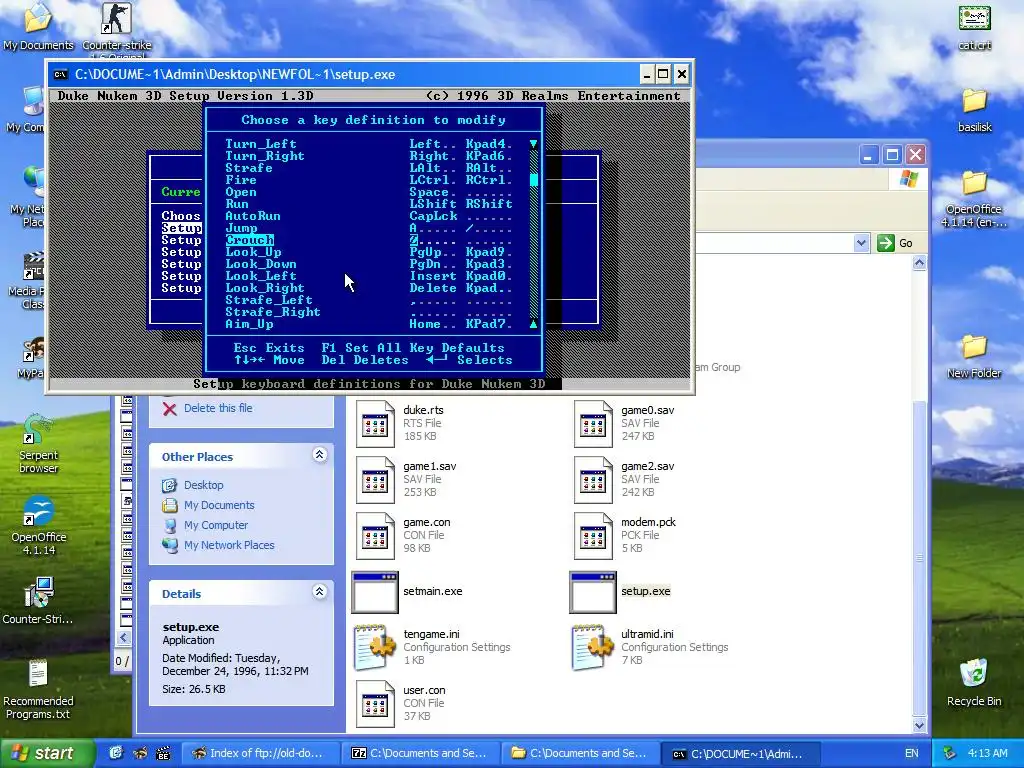Open Recommended Programs.txt file

coord(38,690)
